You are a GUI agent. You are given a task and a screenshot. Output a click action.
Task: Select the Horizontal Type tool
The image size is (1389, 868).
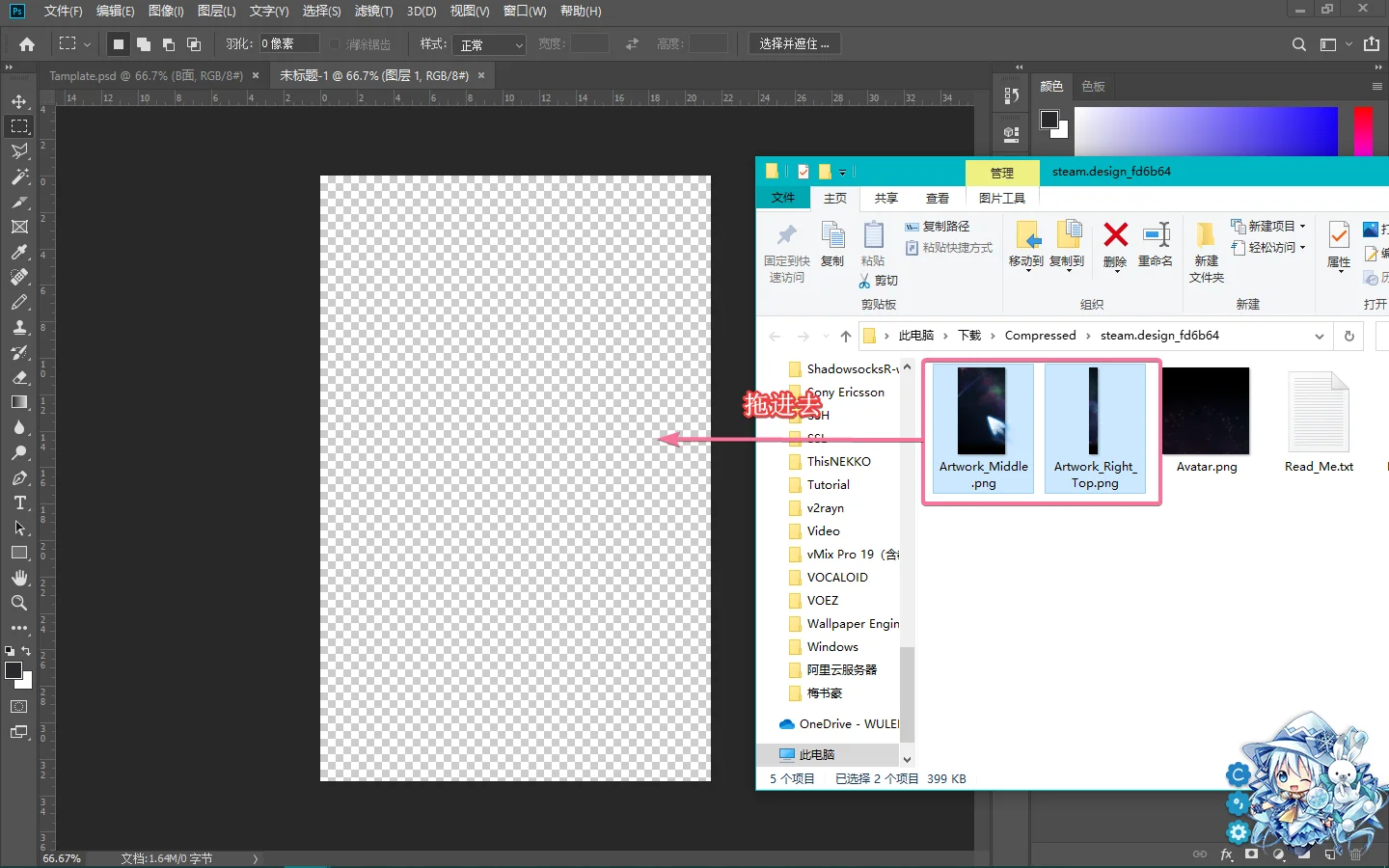[19, 502]
